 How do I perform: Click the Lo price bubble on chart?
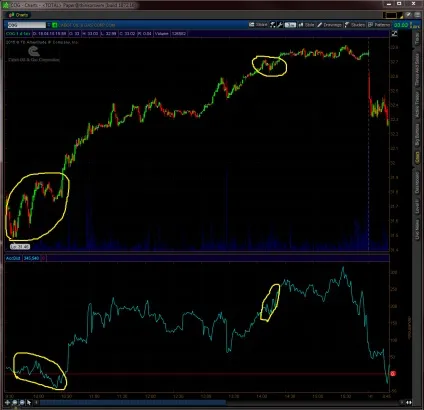pos(20,247)
